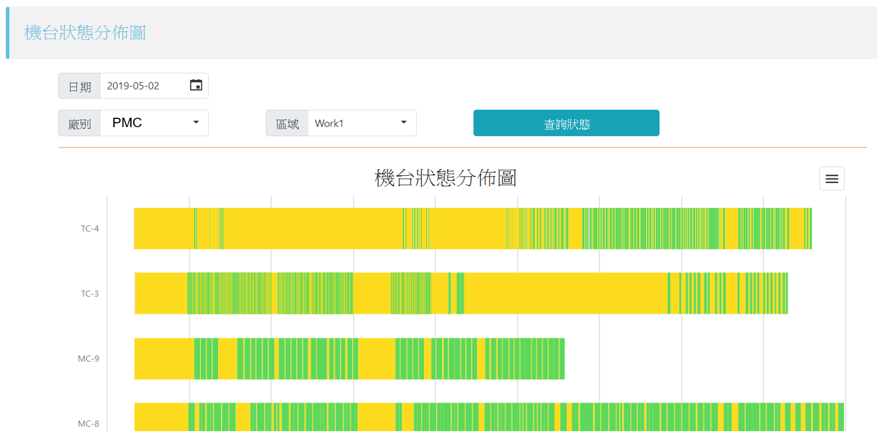The width and height of the screenshot is (877, 437).
Task: Click the TC-4 axis label
Action: (90, 228)
